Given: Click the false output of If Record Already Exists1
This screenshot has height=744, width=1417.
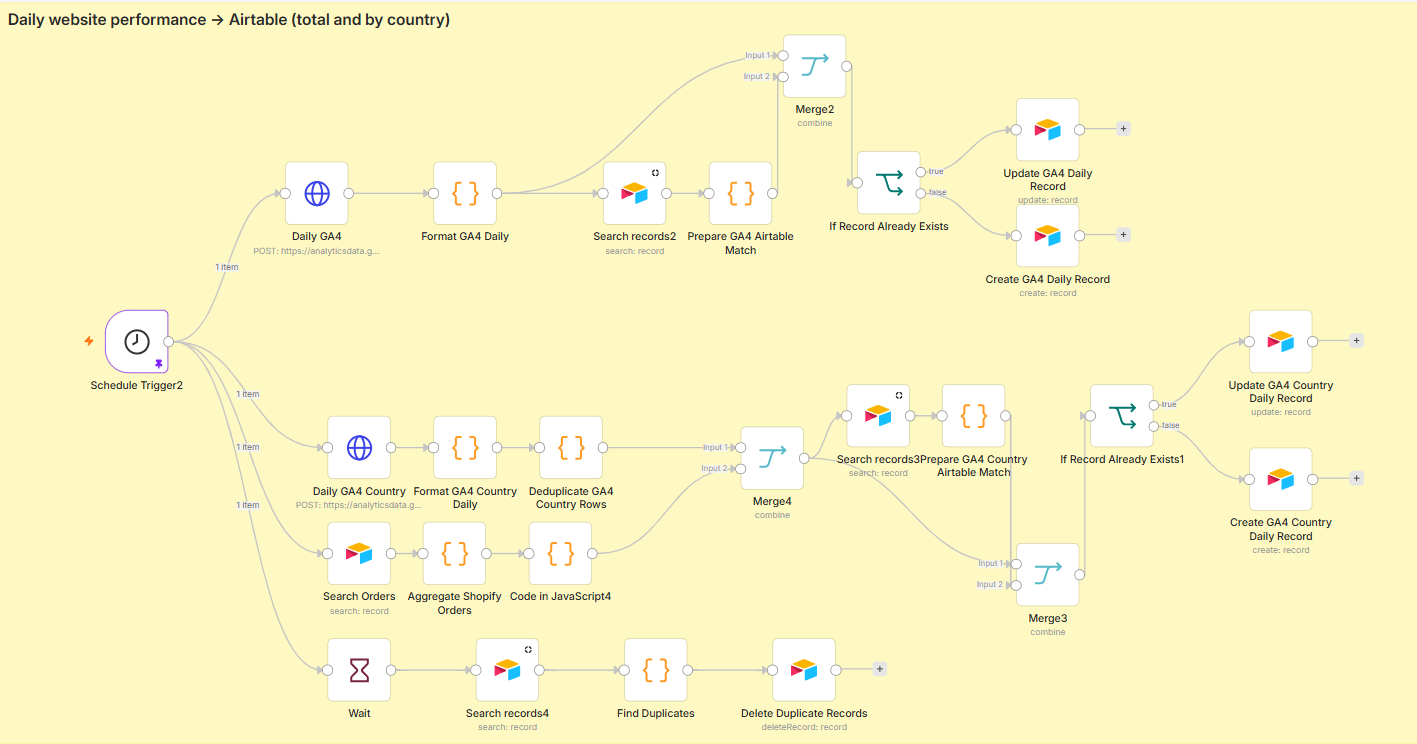Looking at the screenshot, I should pos(1154,426).
